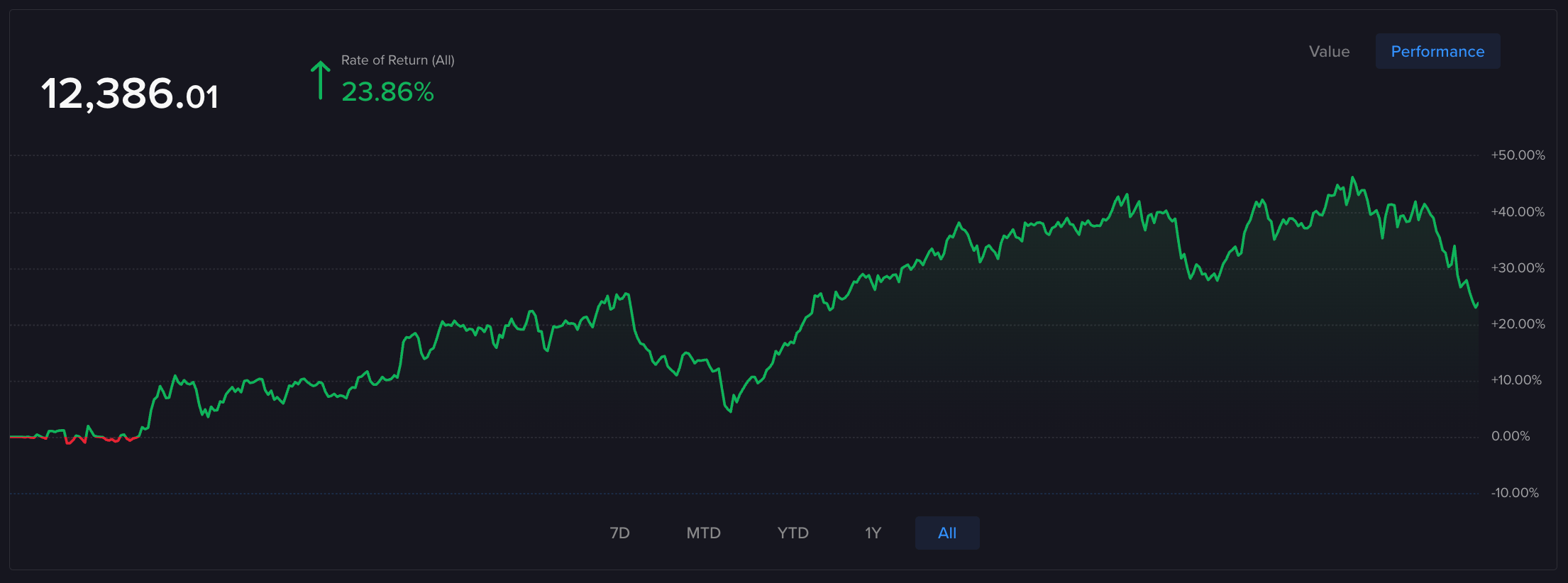Screen dimensions: 1568x583
Task: Select the All time range
Action: tap(947, 533)
